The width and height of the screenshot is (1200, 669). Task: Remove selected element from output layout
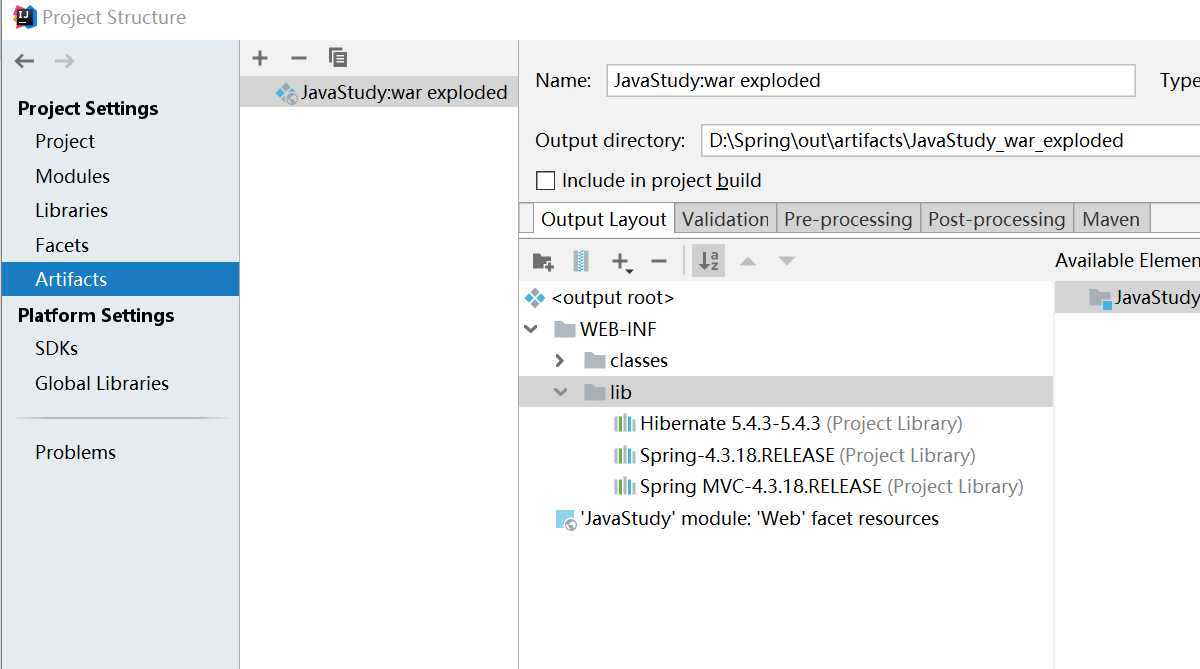tap(658, 261)
